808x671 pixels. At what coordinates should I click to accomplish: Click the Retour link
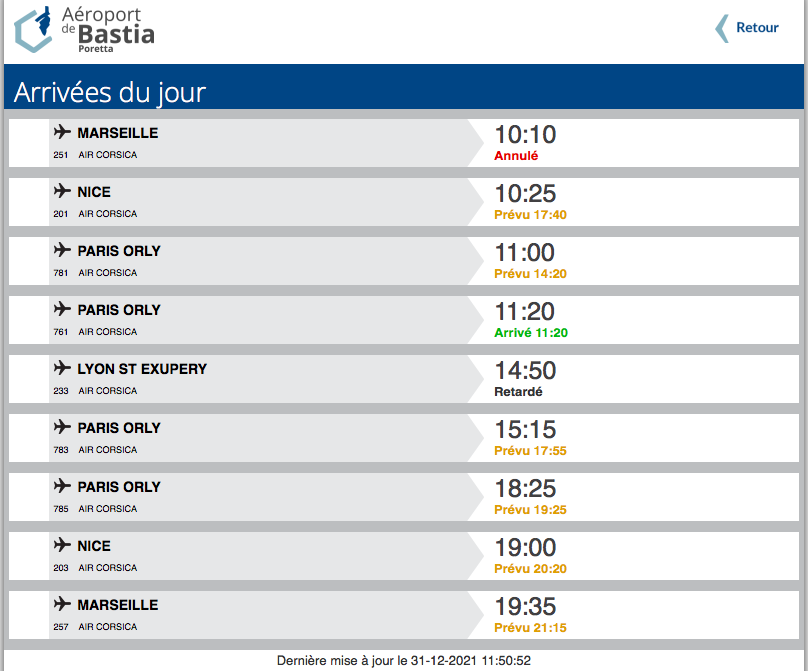(x=757, y=28)
